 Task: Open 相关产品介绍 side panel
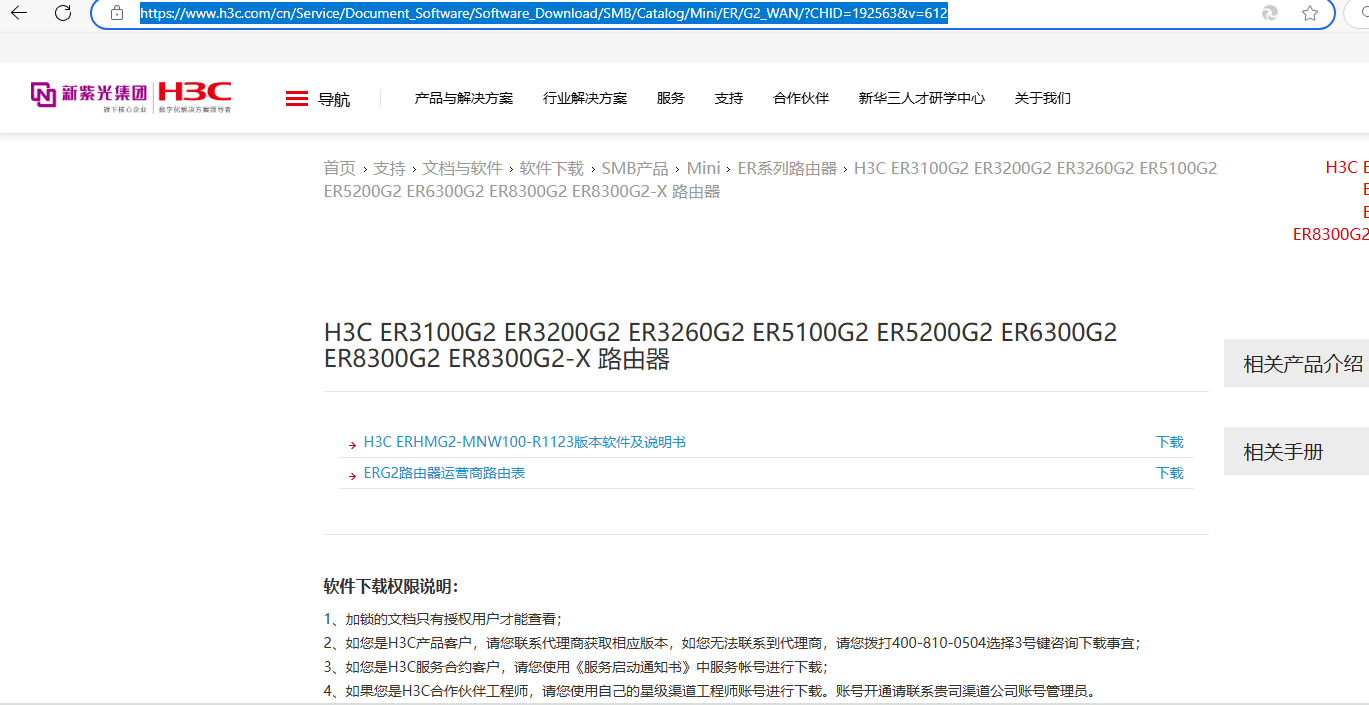[1296, 363]
